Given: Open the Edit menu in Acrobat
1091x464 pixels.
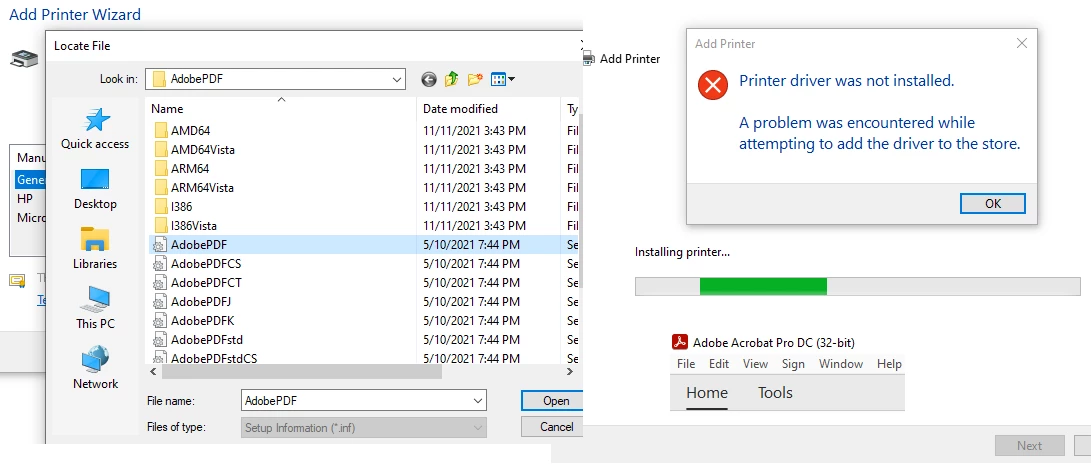Looking at the screenshot, I should click(719, 364).
